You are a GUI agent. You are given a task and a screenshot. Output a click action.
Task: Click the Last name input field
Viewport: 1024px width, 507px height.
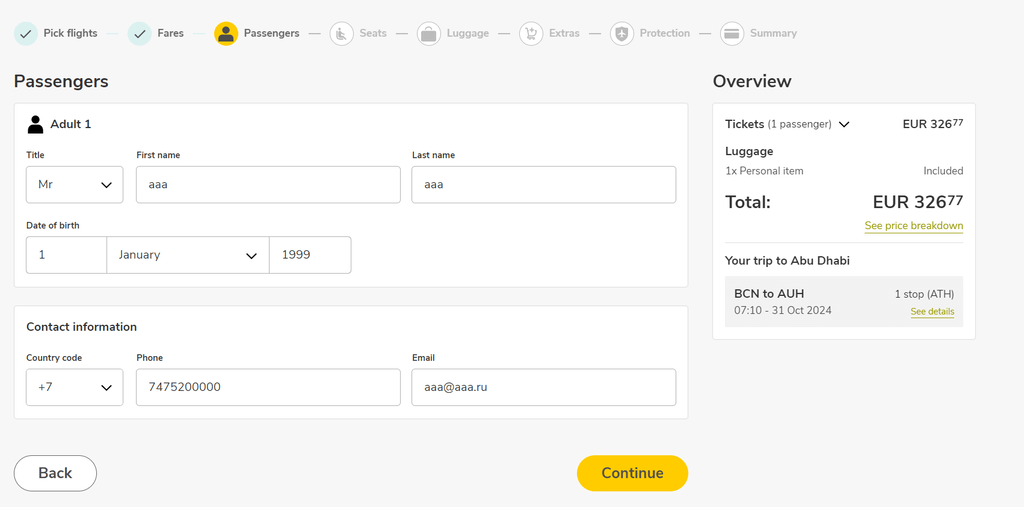pos(544,185)
